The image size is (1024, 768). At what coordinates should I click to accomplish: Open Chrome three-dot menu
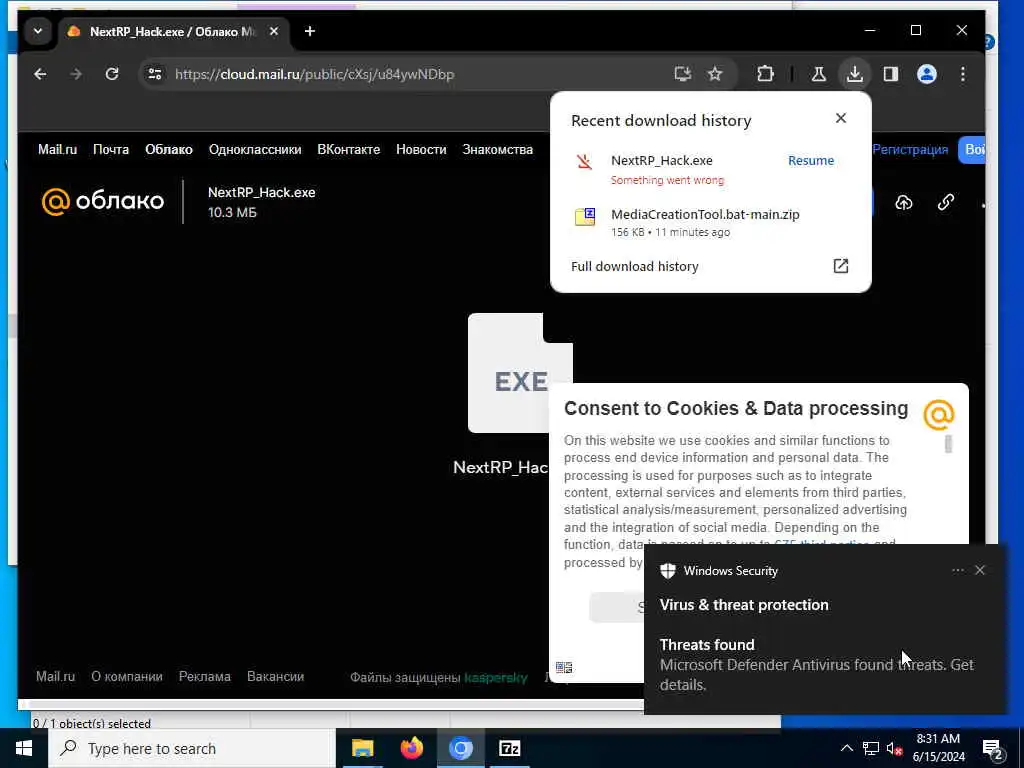point(963,74)
